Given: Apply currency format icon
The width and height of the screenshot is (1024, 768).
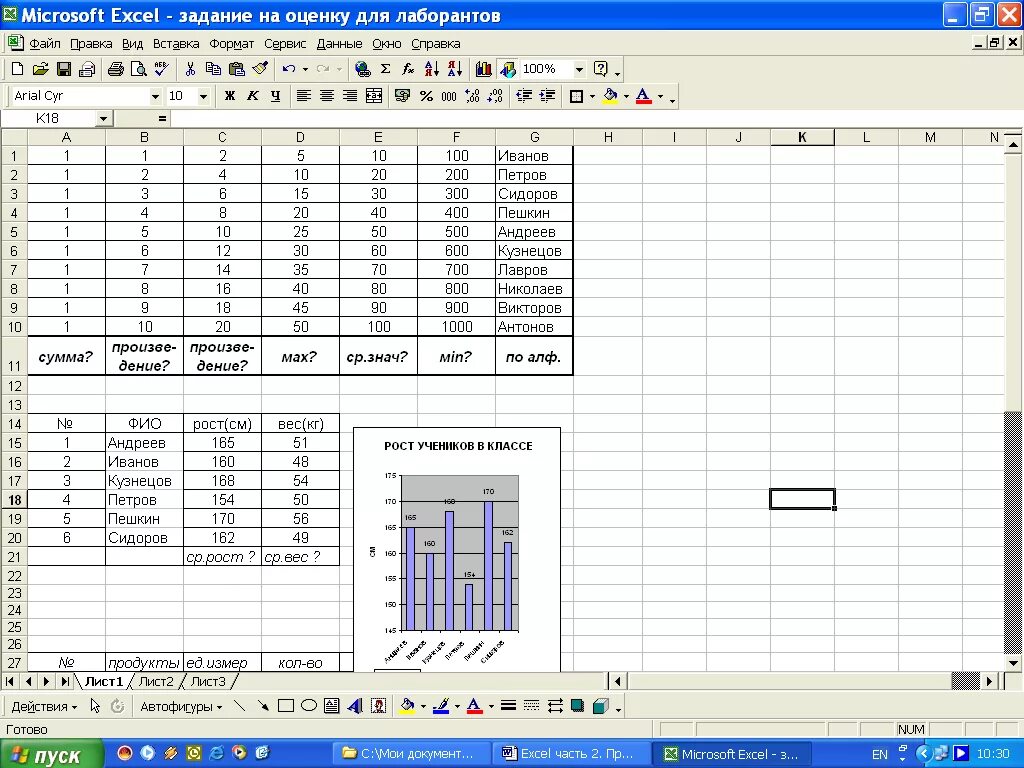Looking at the screenshot, I should 403,96.
